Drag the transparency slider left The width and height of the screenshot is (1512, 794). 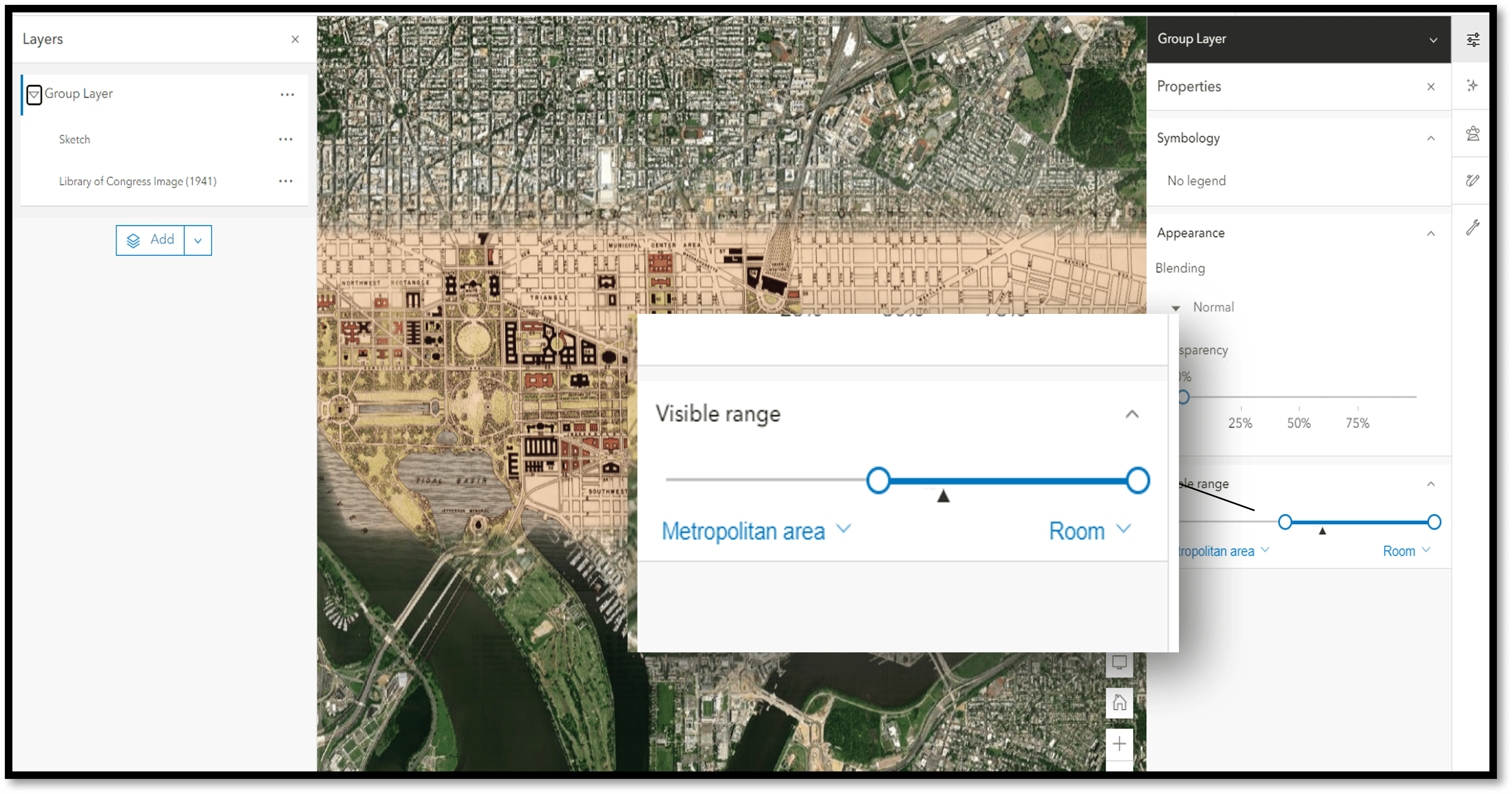[x=1183, y=396]
